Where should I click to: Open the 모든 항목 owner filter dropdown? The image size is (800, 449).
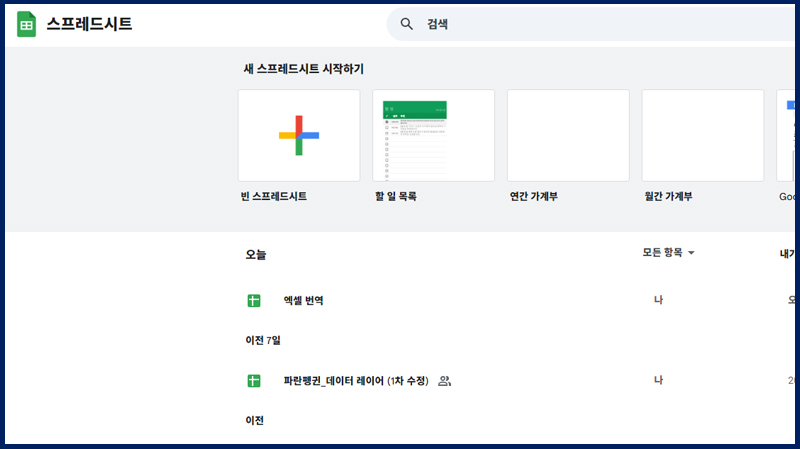pos(668,253)
